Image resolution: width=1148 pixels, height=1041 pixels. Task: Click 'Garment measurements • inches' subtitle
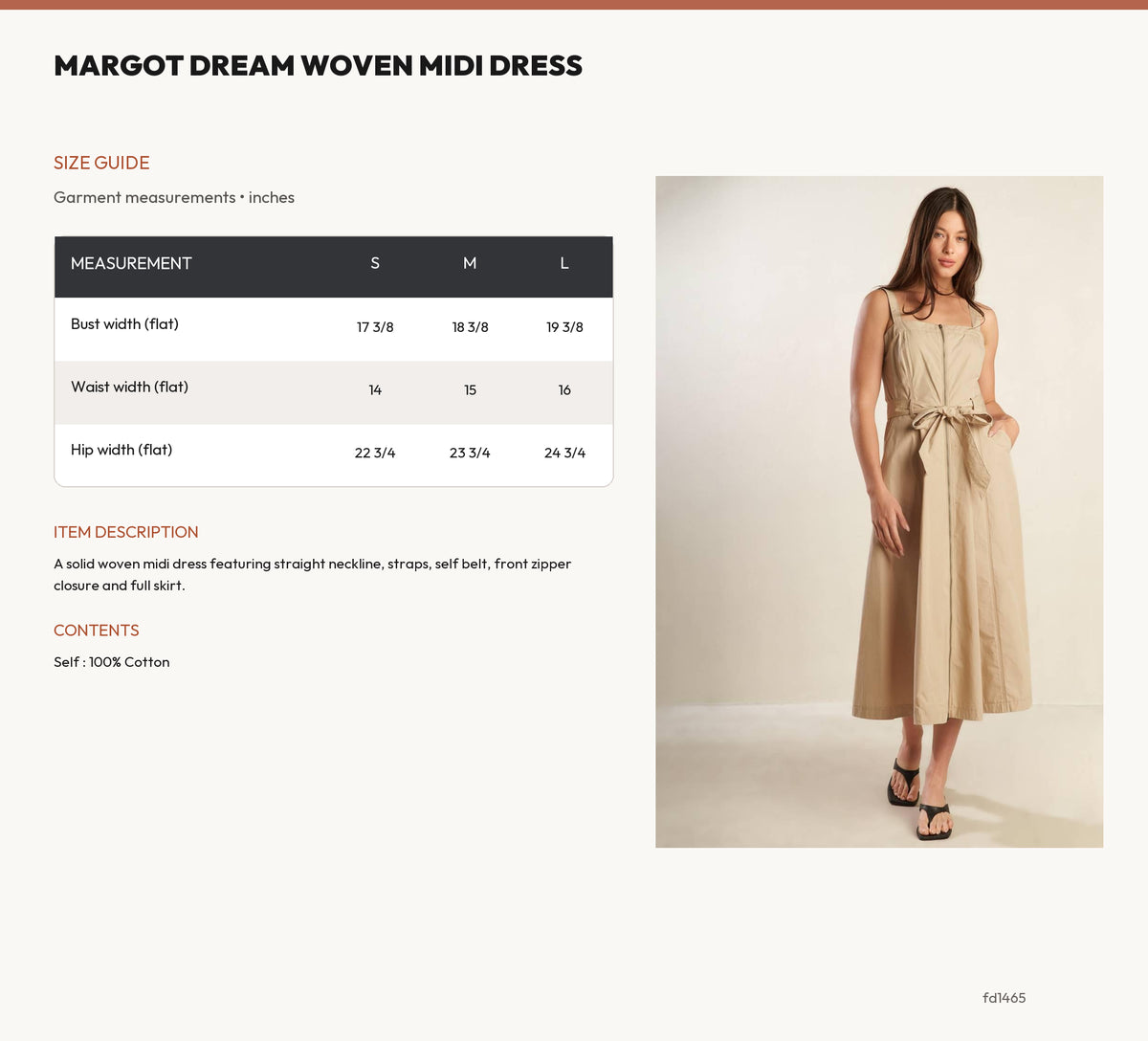point(174,197)
